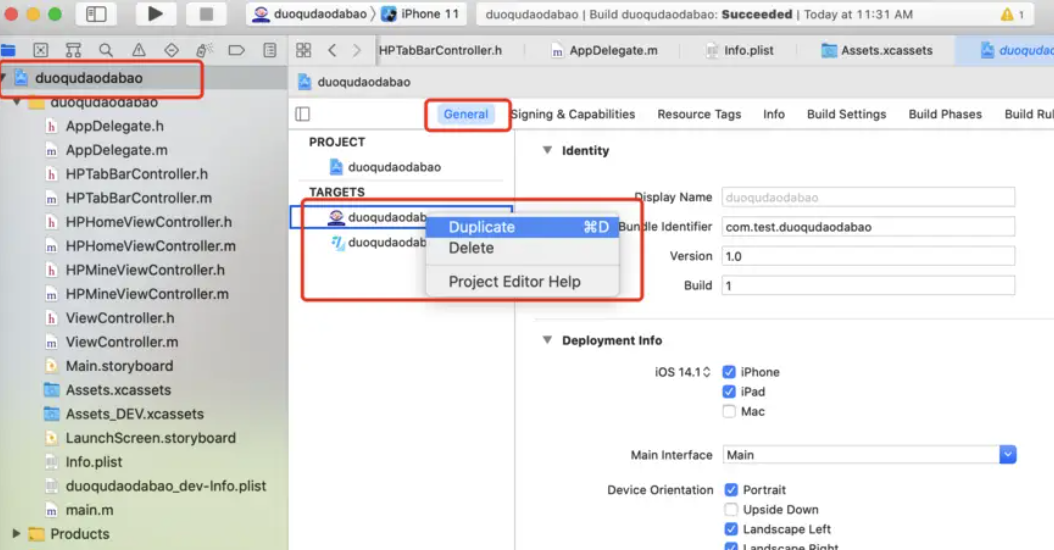Open the issue navigator warning icon
Viewport: 1054px width, 550px height.
(138, 50)
